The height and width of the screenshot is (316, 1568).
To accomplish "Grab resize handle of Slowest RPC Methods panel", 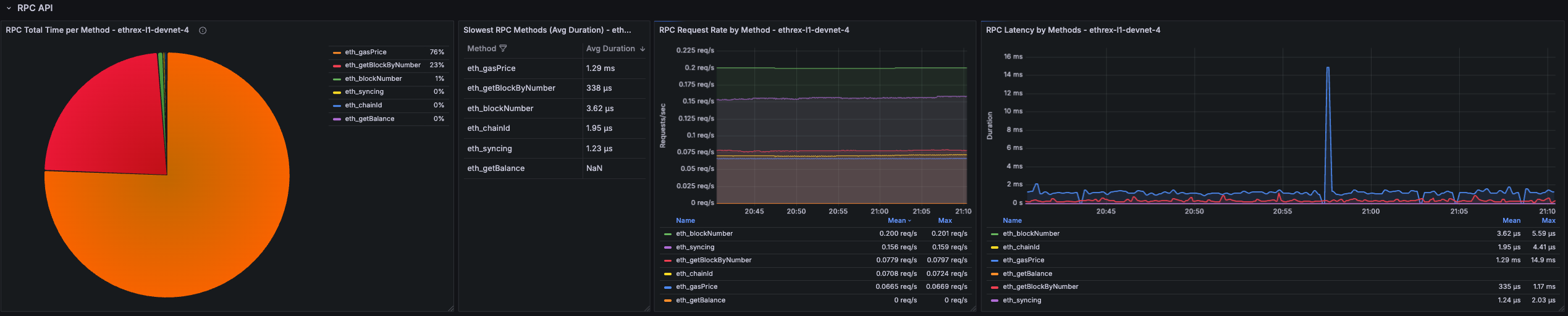I will pyautogui.click(x=647, y=308).
